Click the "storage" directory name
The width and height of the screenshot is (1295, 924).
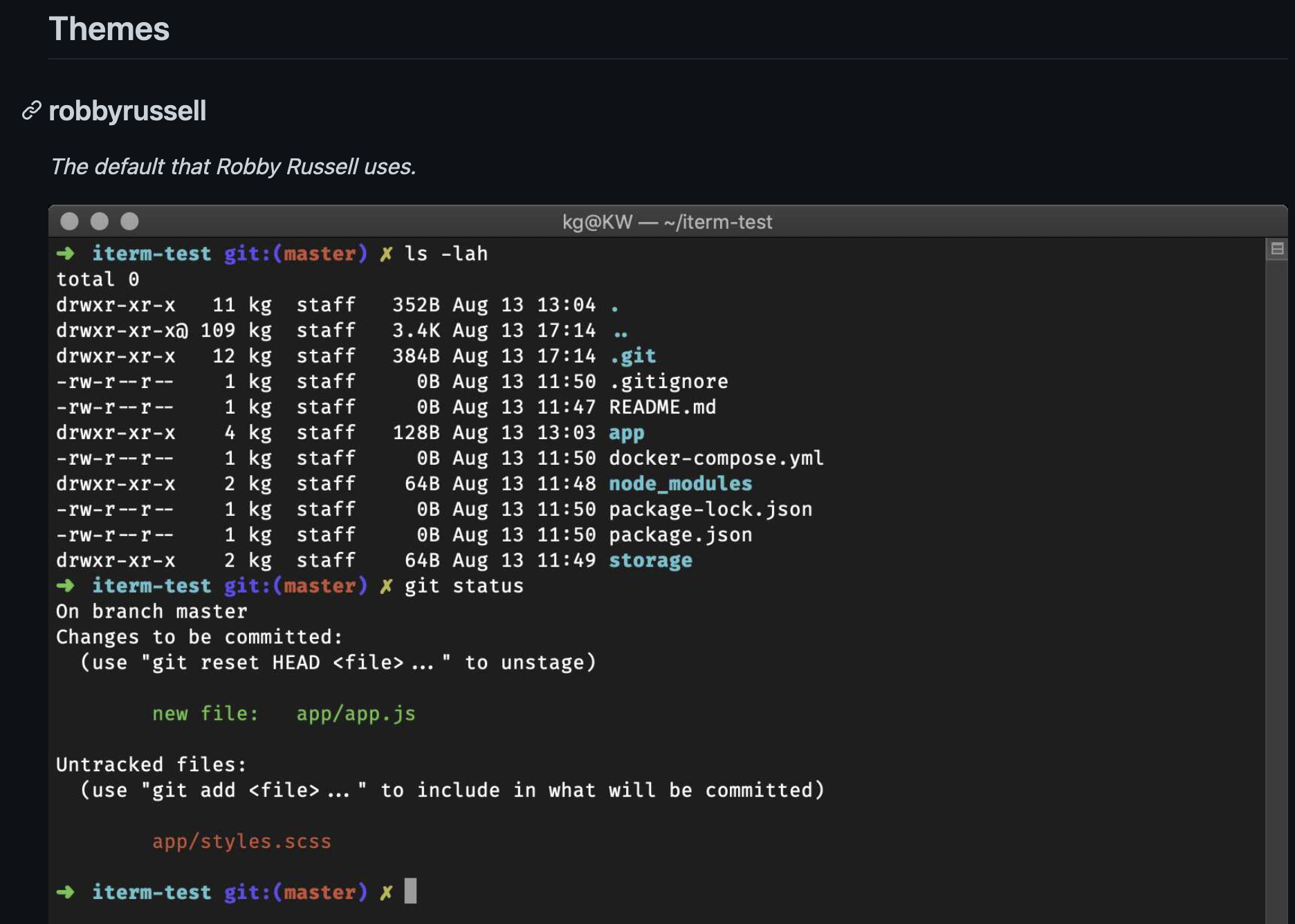[x=650, y=561]
